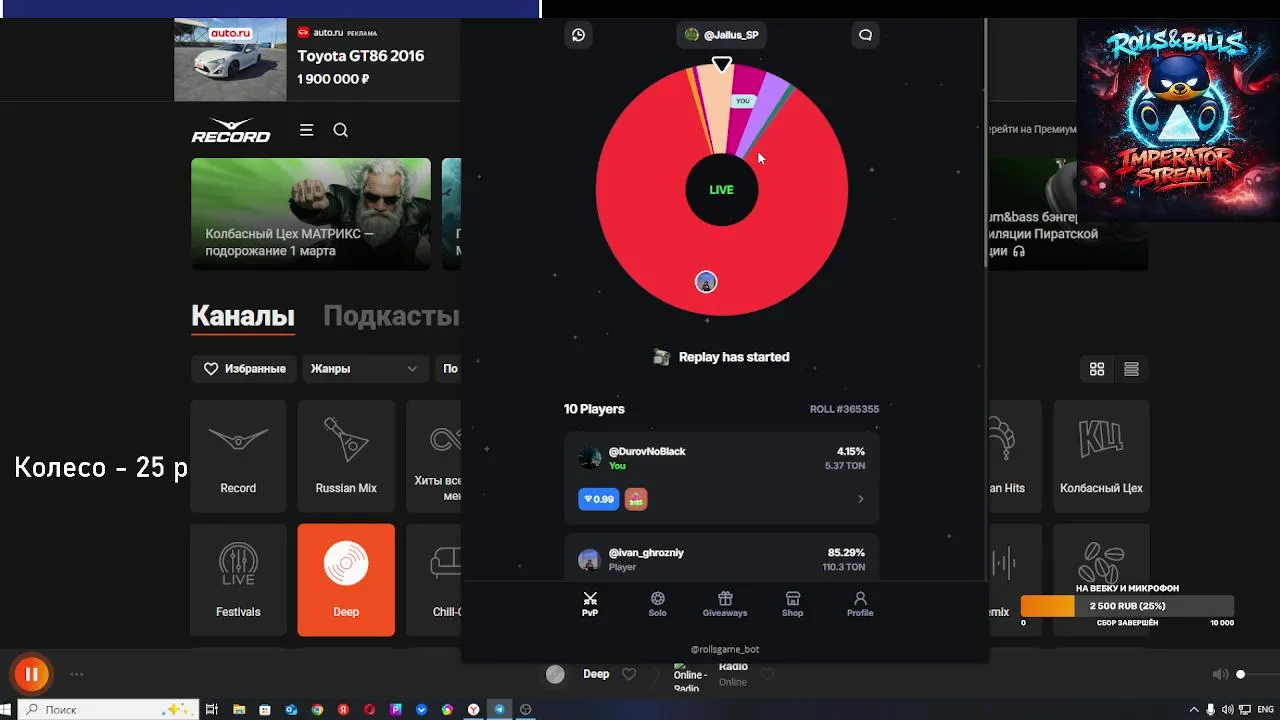
Task: Click the @rollsgame_bot label
Action: pyautogui.click(x=725, y=649)
